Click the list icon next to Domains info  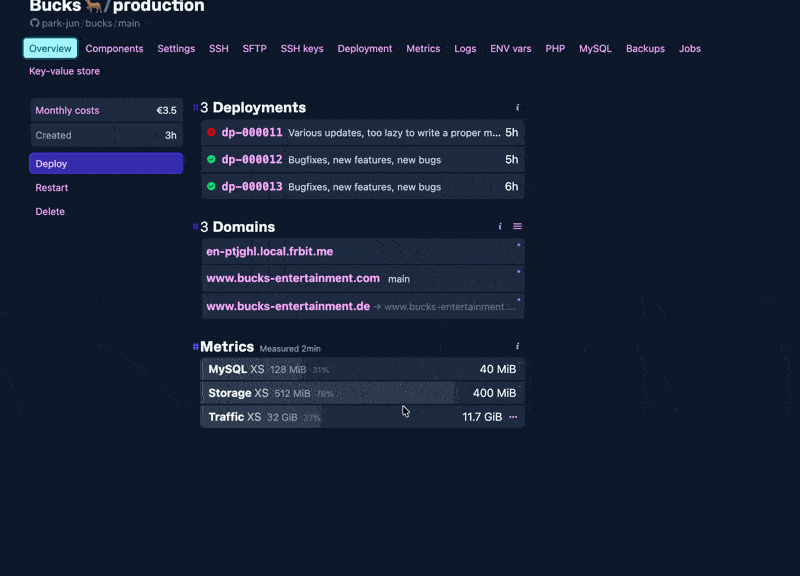coord(516,226)
